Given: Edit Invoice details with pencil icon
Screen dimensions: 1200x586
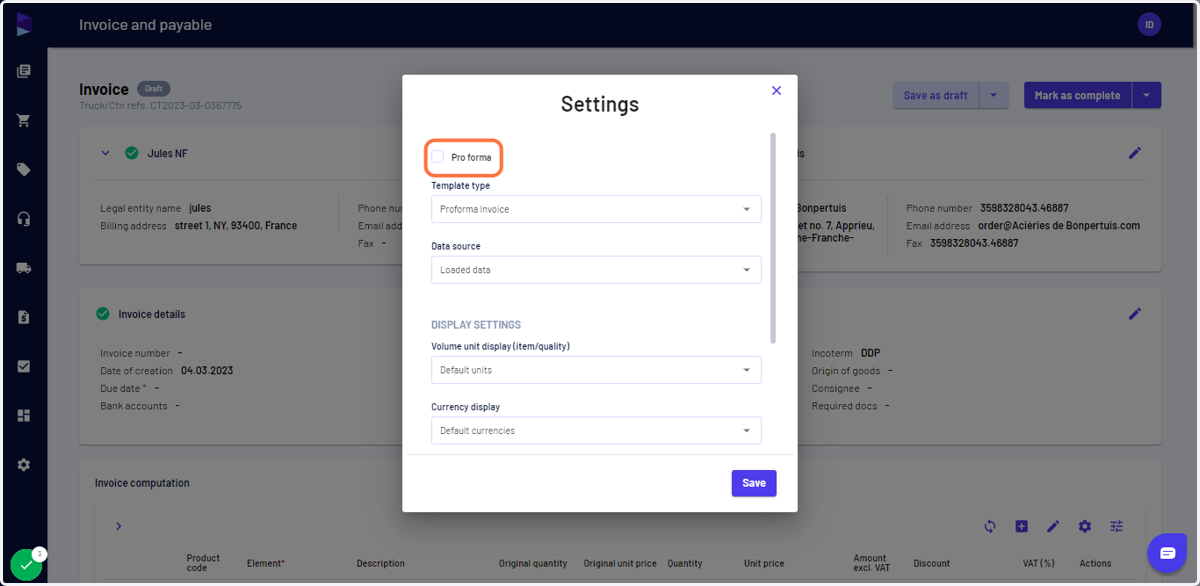Looking at the screenshot, I should pyautogui.click(x=1135, y=314).
